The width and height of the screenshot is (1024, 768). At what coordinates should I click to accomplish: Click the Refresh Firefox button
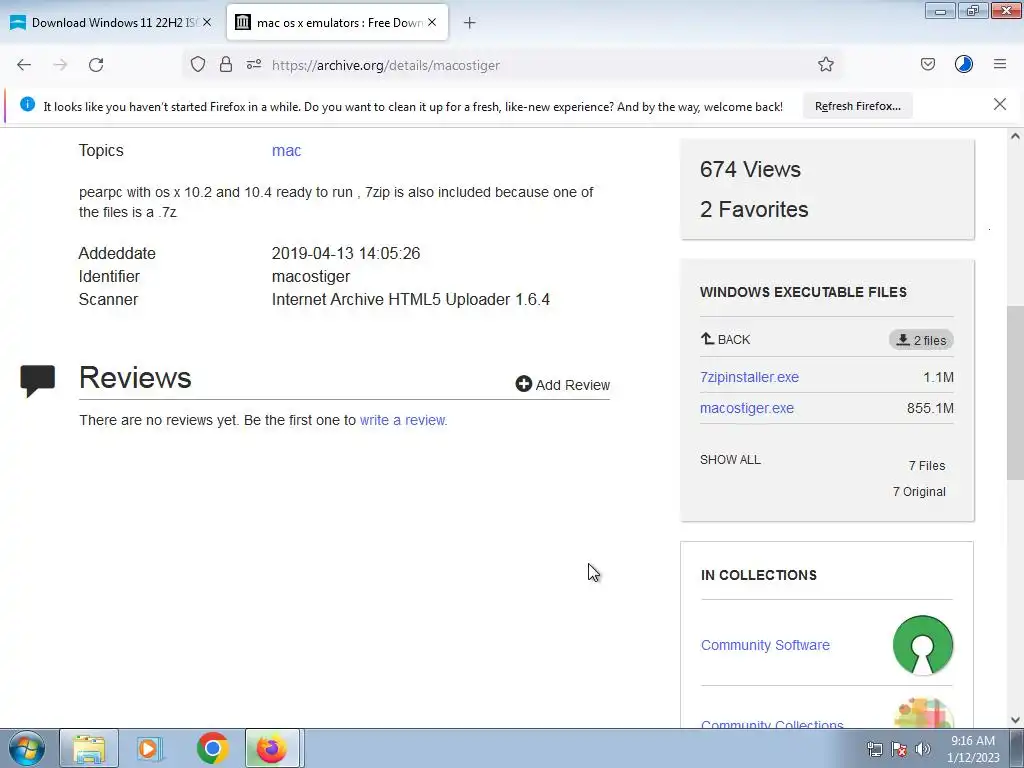pos(857,106)
